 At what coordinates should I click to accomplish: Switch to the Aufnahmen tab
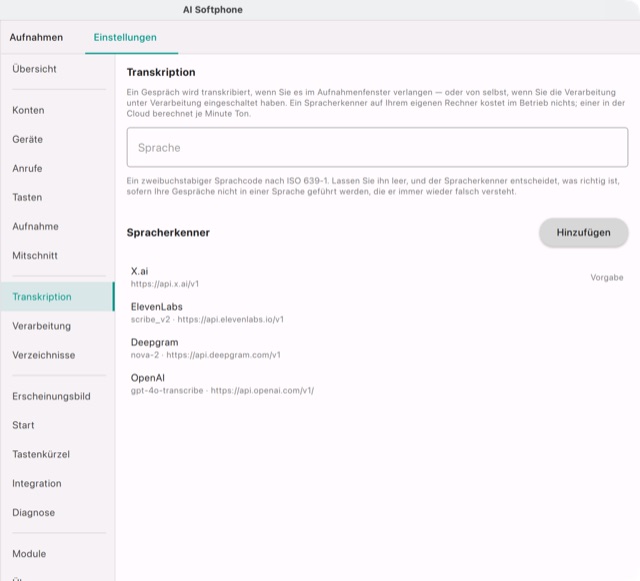36,37
